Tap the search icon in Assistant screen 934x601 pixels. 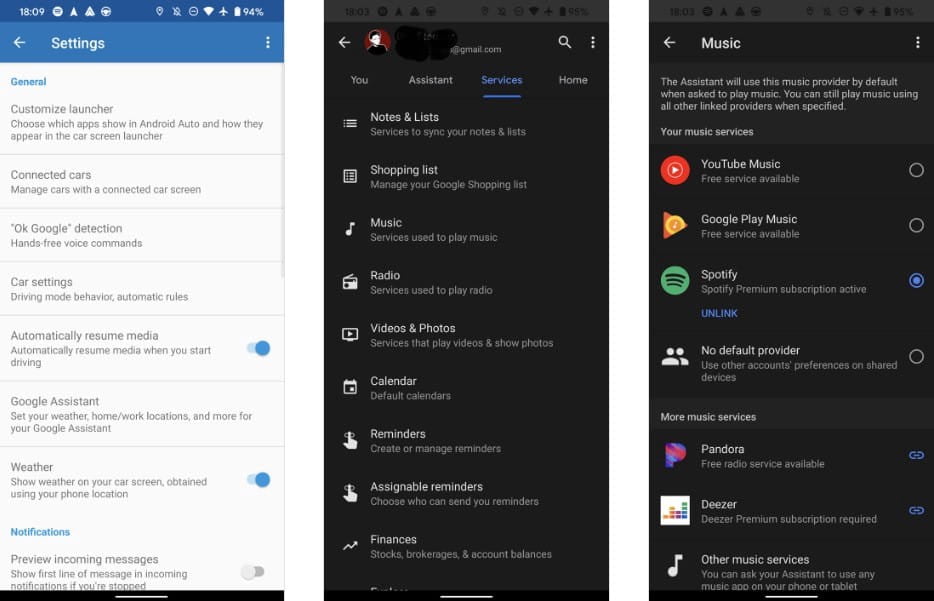pos(565,42)
